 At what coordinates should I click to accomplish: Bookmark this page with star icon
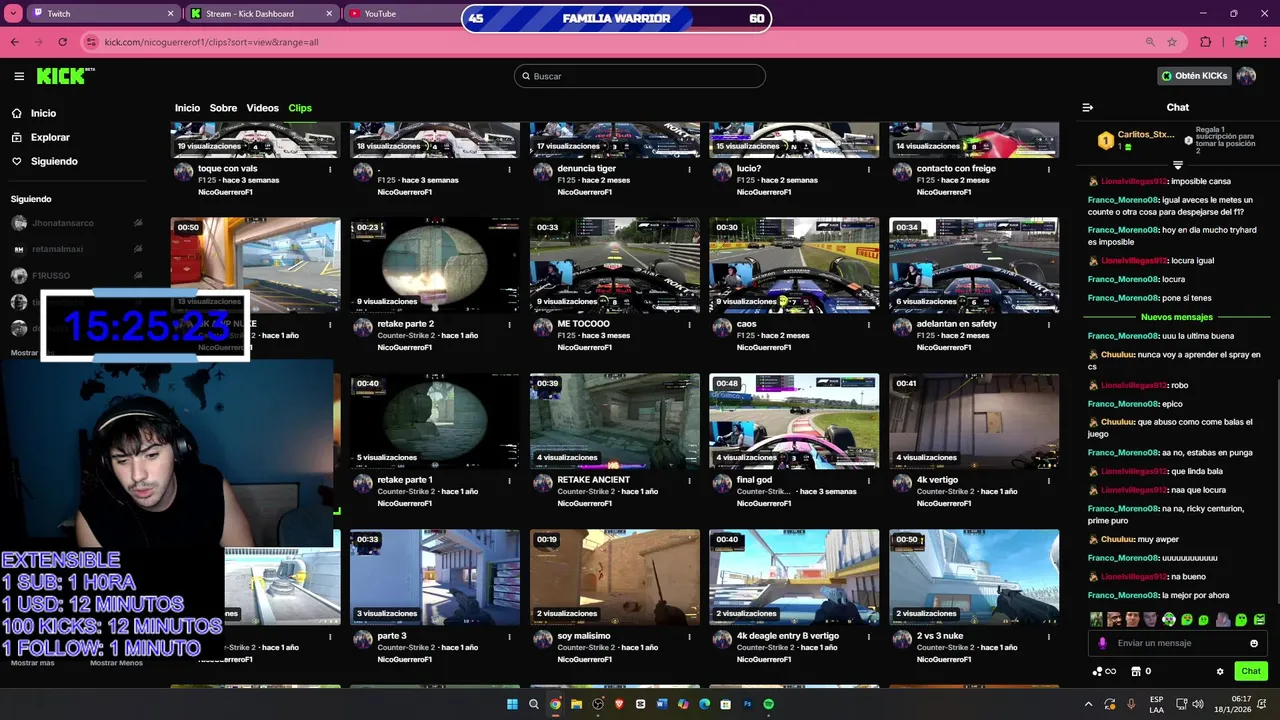point(1172,42)
